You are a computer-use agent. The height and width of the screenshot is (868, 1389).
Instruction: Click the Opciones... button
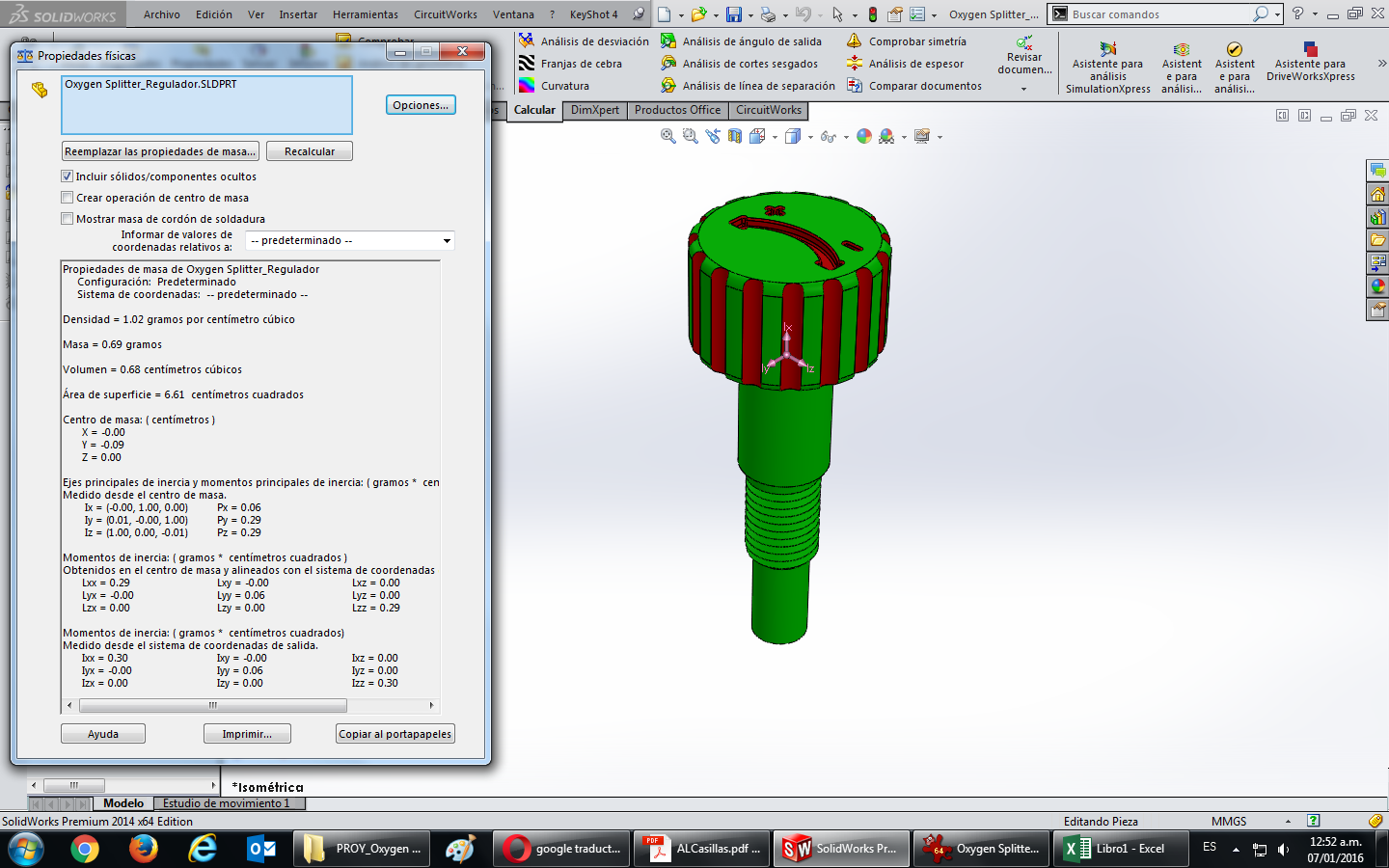coord(421,105)
